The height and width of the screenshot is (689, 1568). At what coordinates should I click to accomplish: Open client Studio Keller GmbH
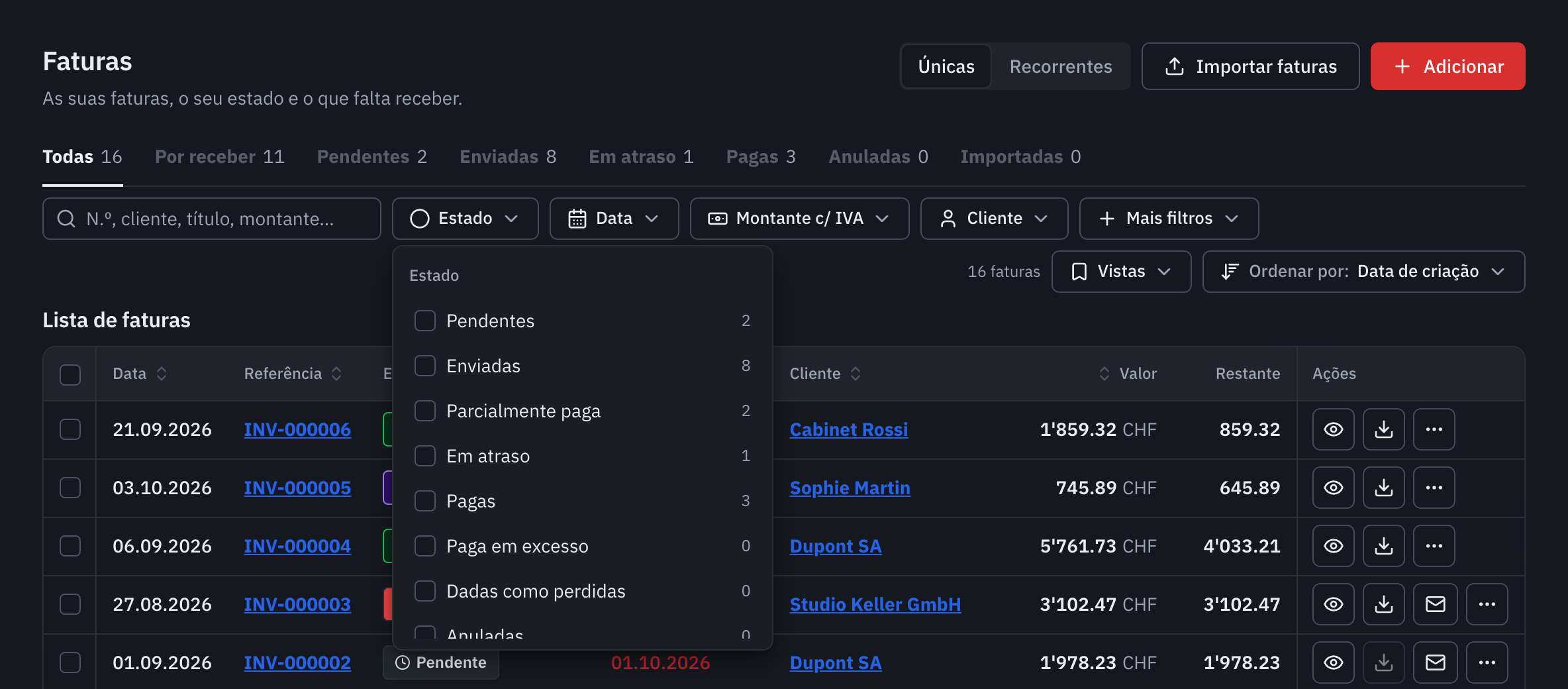[875, 604]
